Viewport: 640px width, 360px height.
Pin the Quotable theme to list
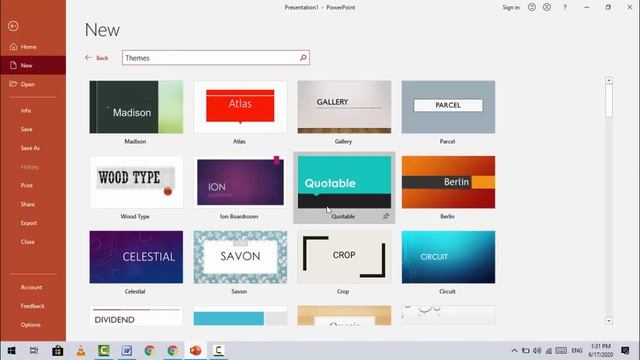coord(386,216)
